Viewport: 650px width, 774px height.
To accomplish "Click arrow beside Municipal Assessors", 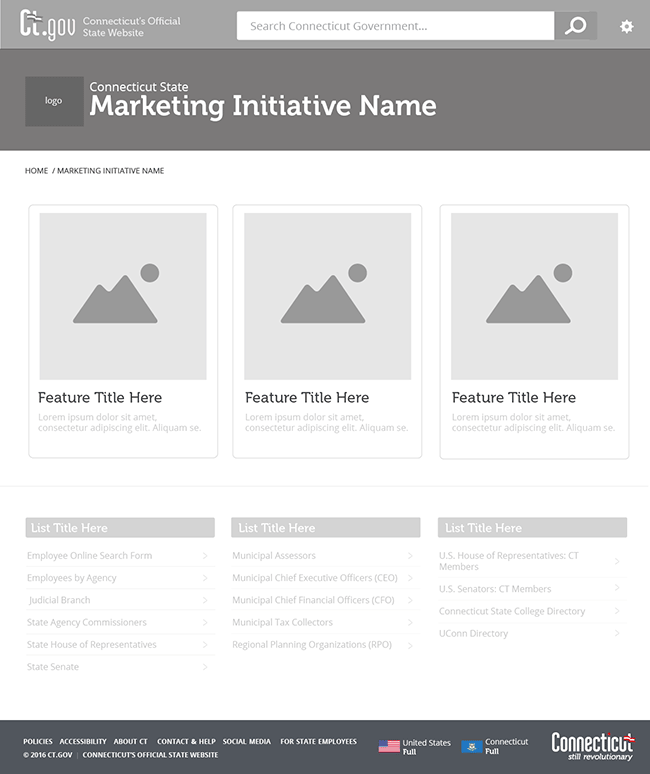I will click(x=410, y=556).
